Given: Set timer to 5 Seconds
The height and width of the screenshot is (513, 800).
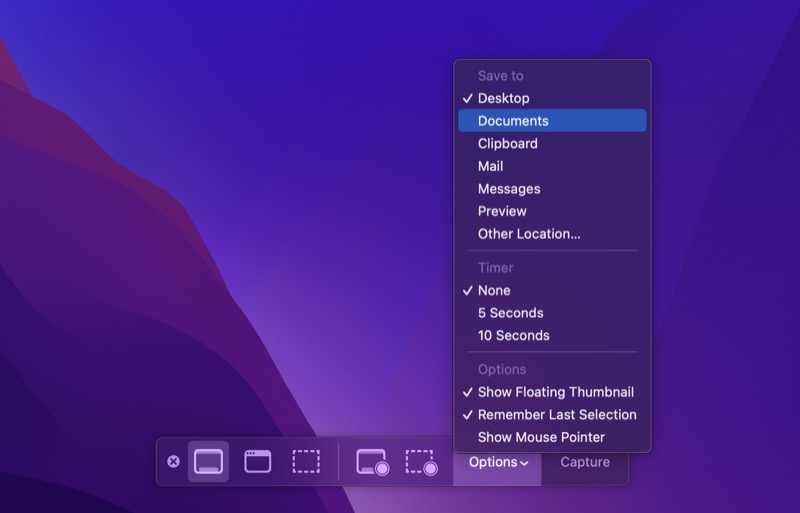Looking at the screenshot, I should click(552, 313).
